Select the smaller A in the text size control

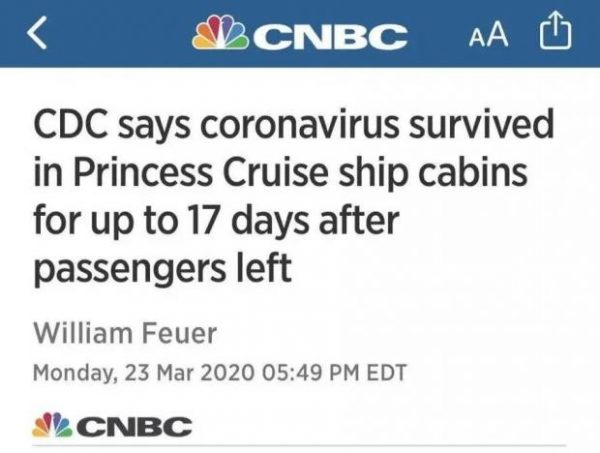click(476, 38)
